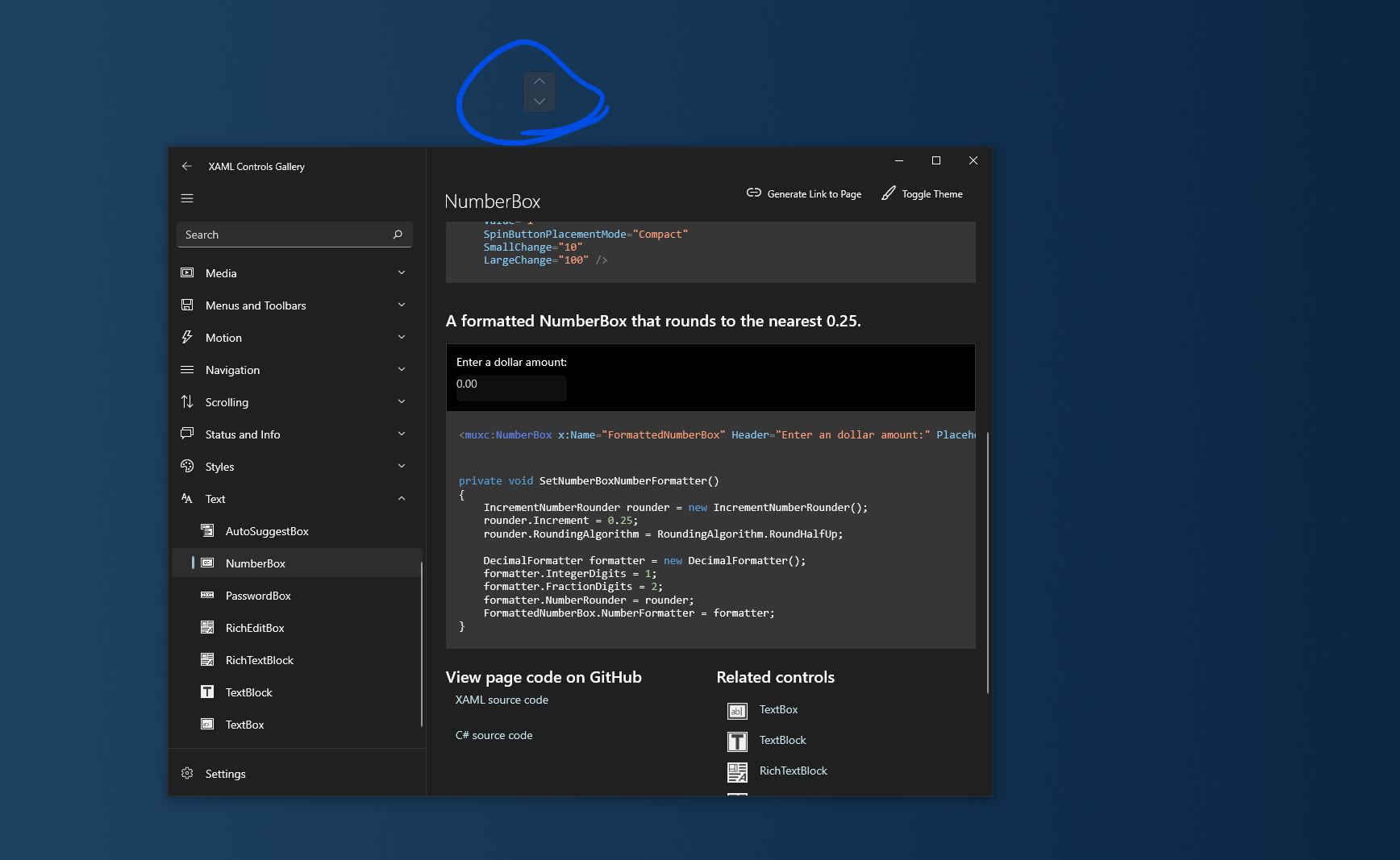Select PasswordBox in the sidebar

pyautogui.click(x=258, y=596)
